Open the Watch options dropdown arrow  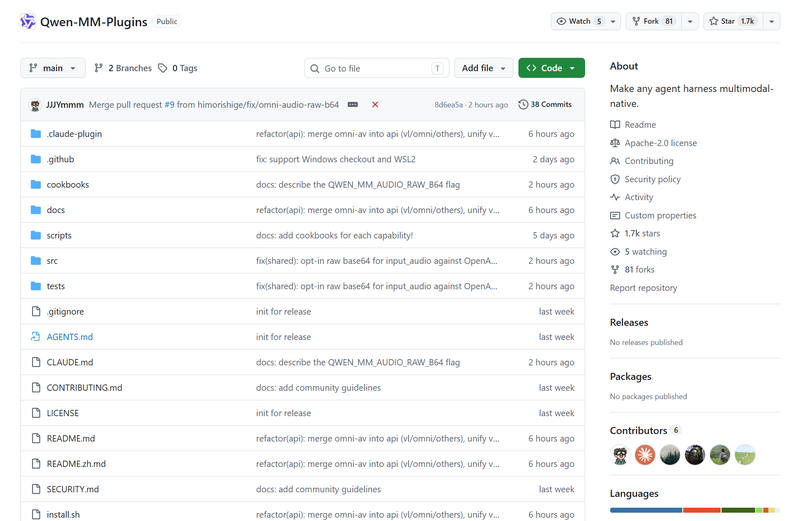click(613, 21)
